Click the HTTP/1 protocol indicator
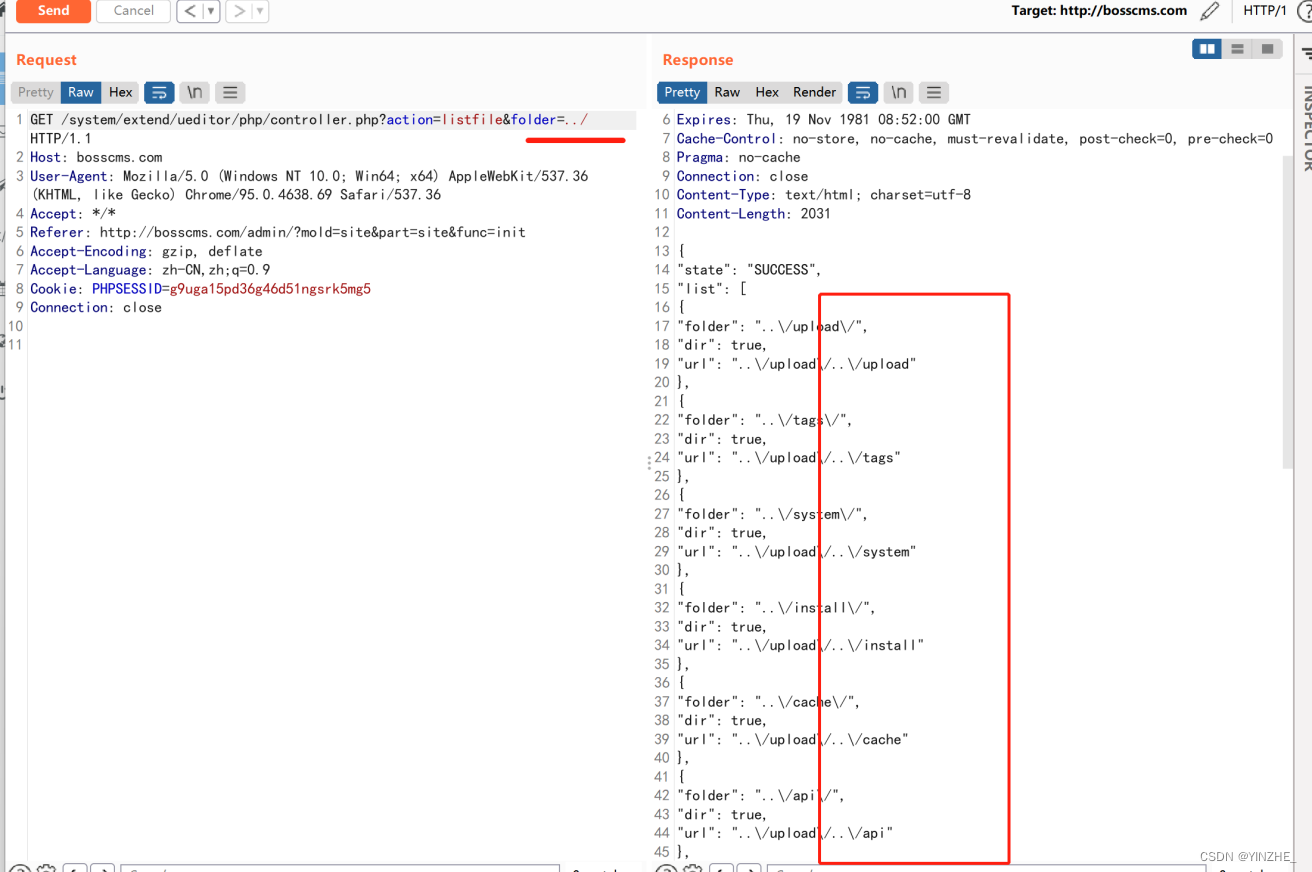This screenshot has width=1312, height=872. click(x=1264, y=11)
